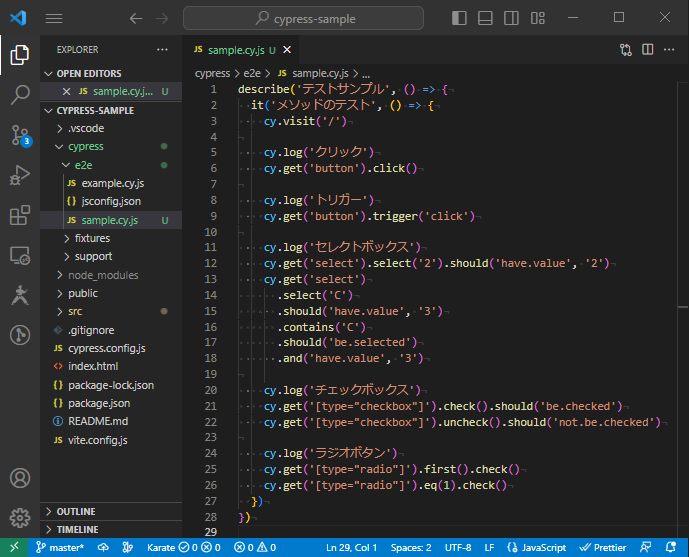Open cypress.config.js file

tap(111, 348)
